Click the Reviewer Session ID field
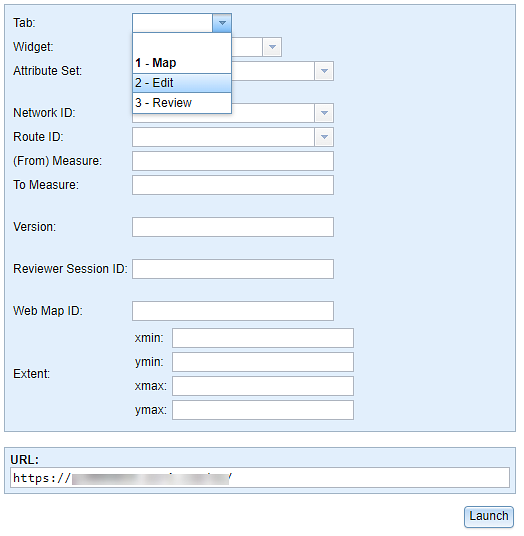524x536 pixels. coord(233,269)
